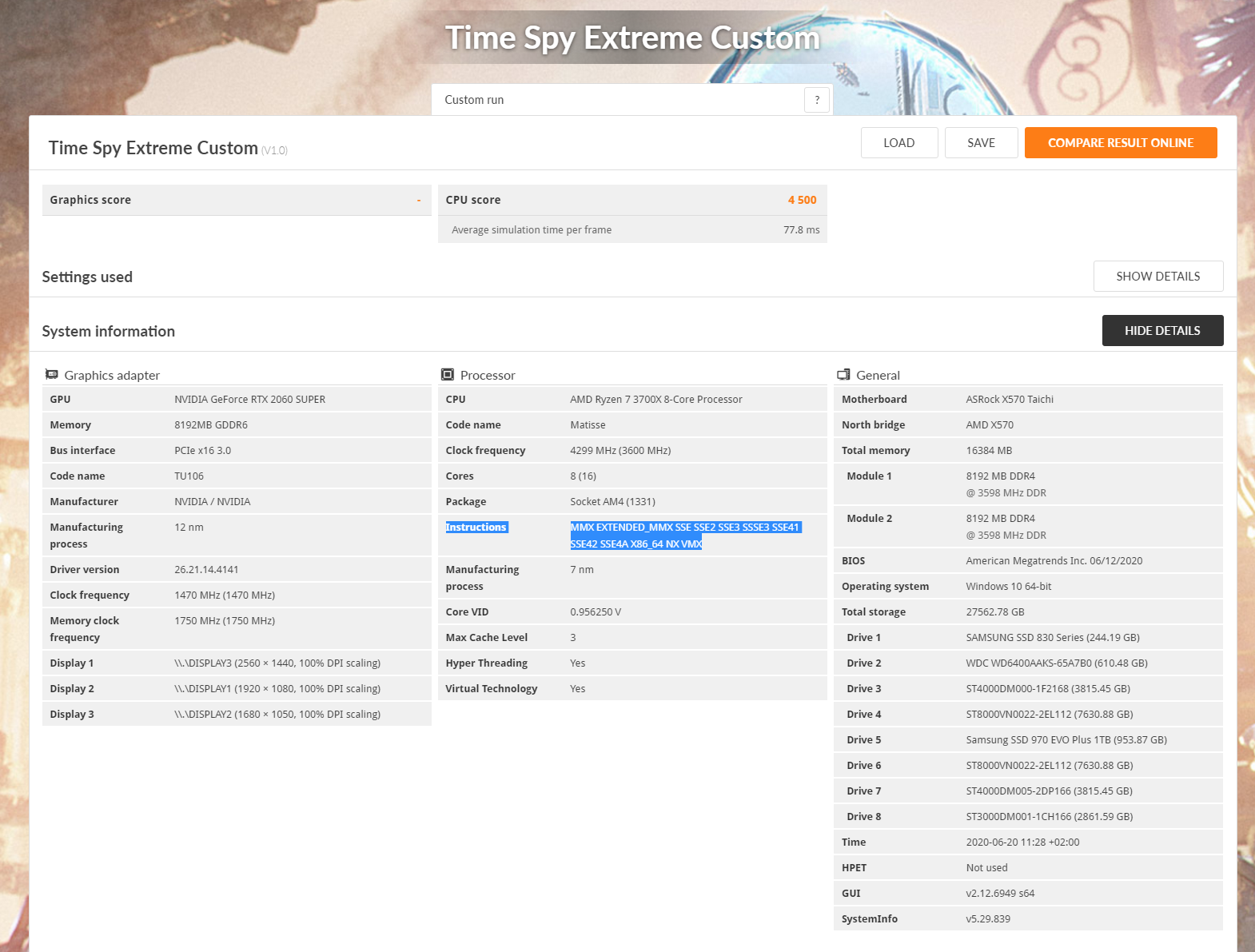Open the question mark help button
The height and width of the screenshot is (952, 1255).
pyautogui.click(x=817, y=100)
